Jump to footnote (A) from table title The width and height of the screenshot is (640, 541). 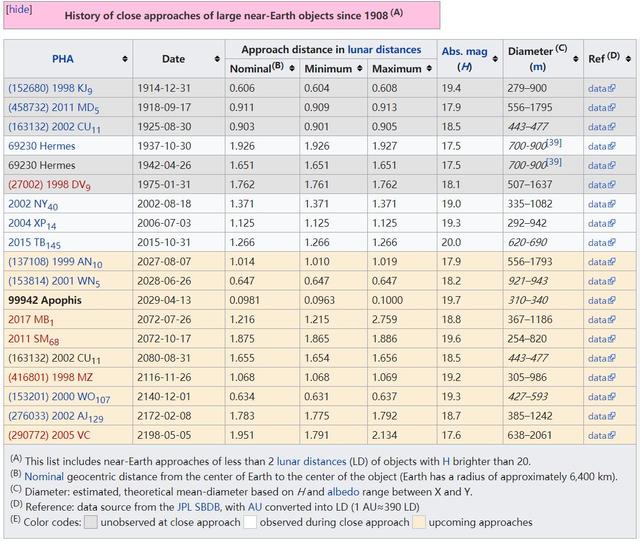[396, 13]
